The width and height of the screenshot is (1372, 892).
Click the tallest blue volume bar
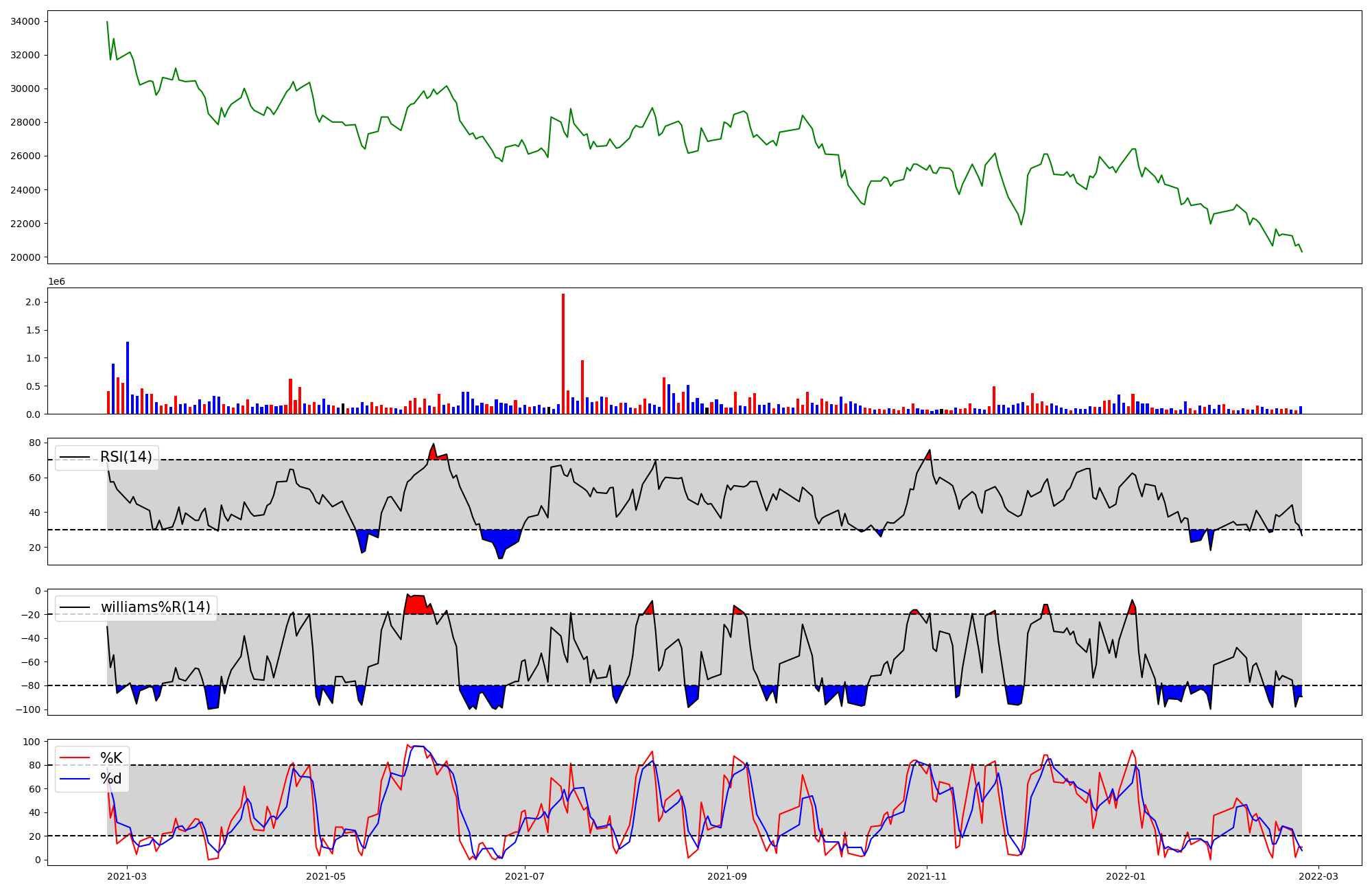128,377
